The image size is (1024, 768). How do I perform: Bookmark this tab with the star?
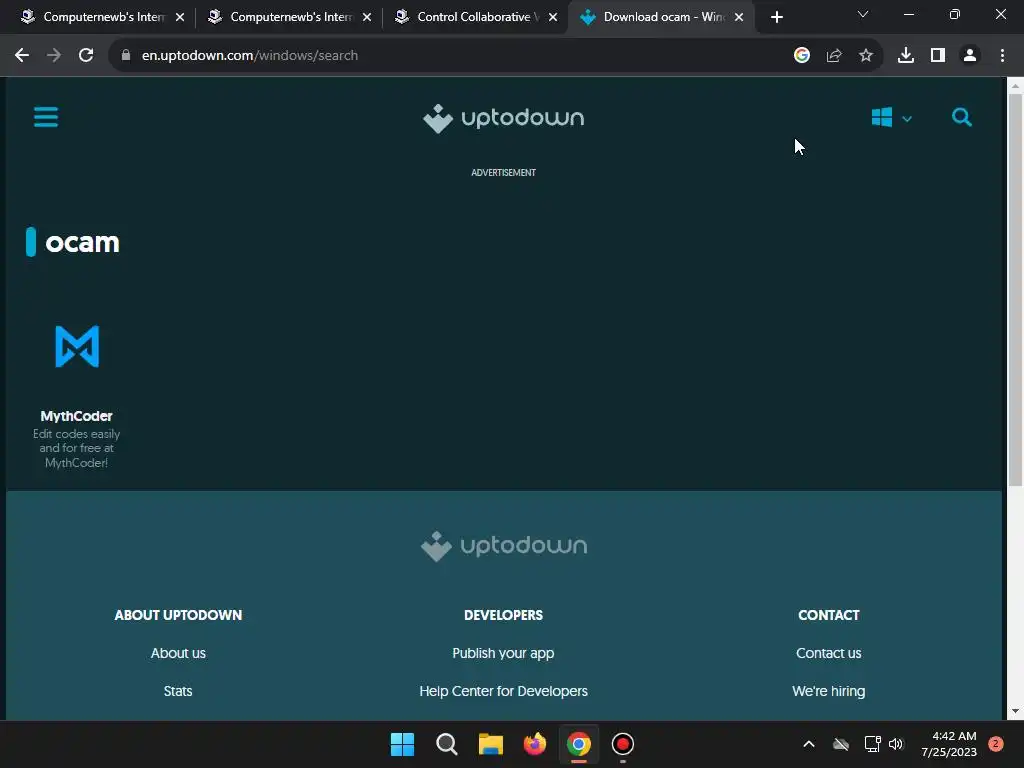click(x=865, y=56)
